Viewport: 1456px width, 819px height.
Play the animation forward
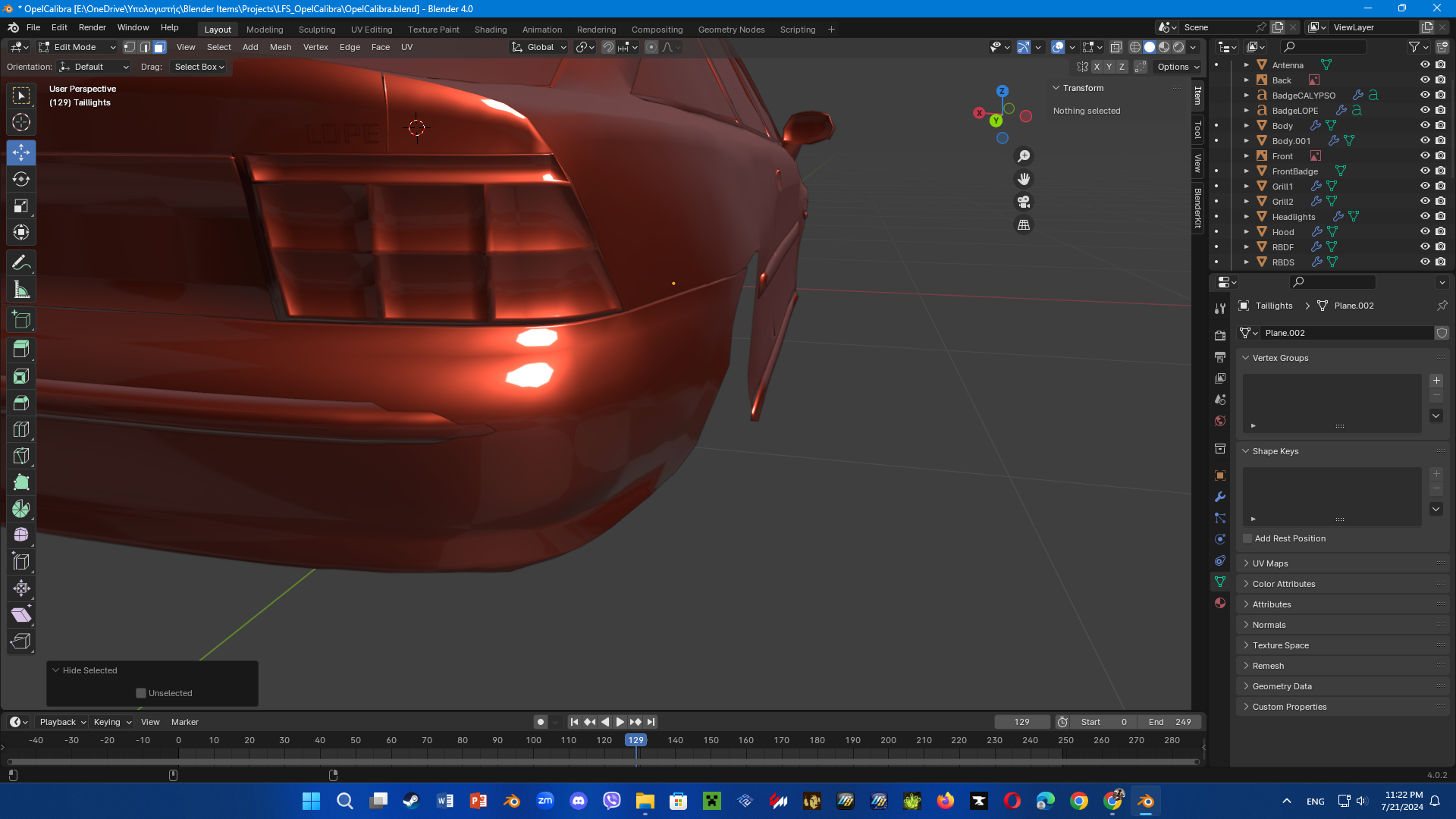tap(620, 722)
